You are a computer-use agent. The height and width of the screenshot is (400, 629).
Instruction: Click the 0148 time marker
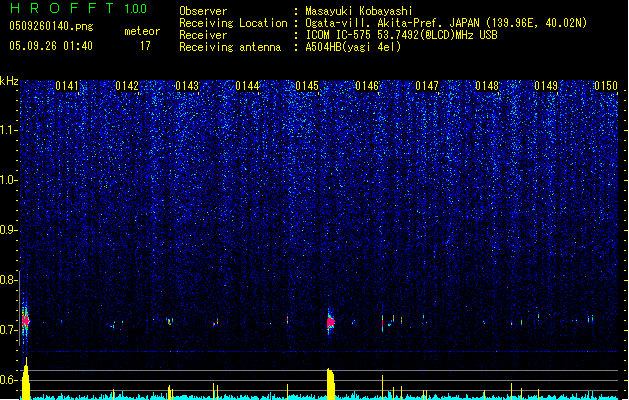tap(487, 86)
